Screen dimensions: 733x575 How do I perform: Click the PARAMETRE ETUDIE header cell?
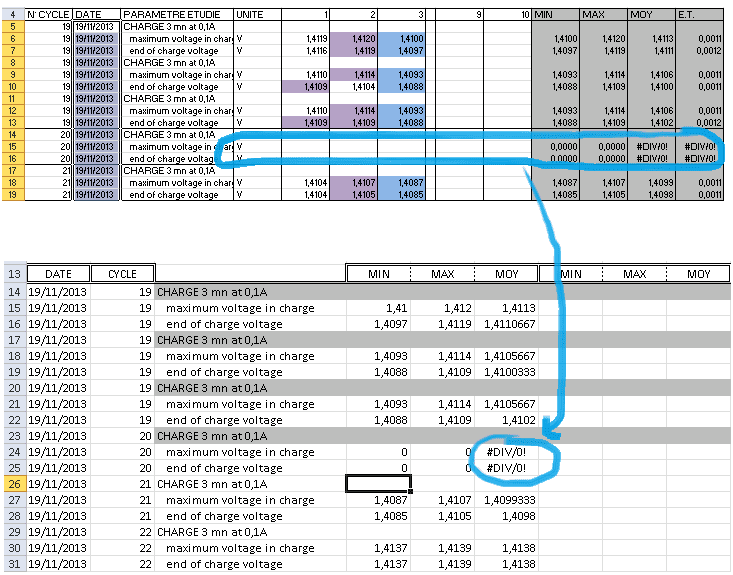coord(176,15)
